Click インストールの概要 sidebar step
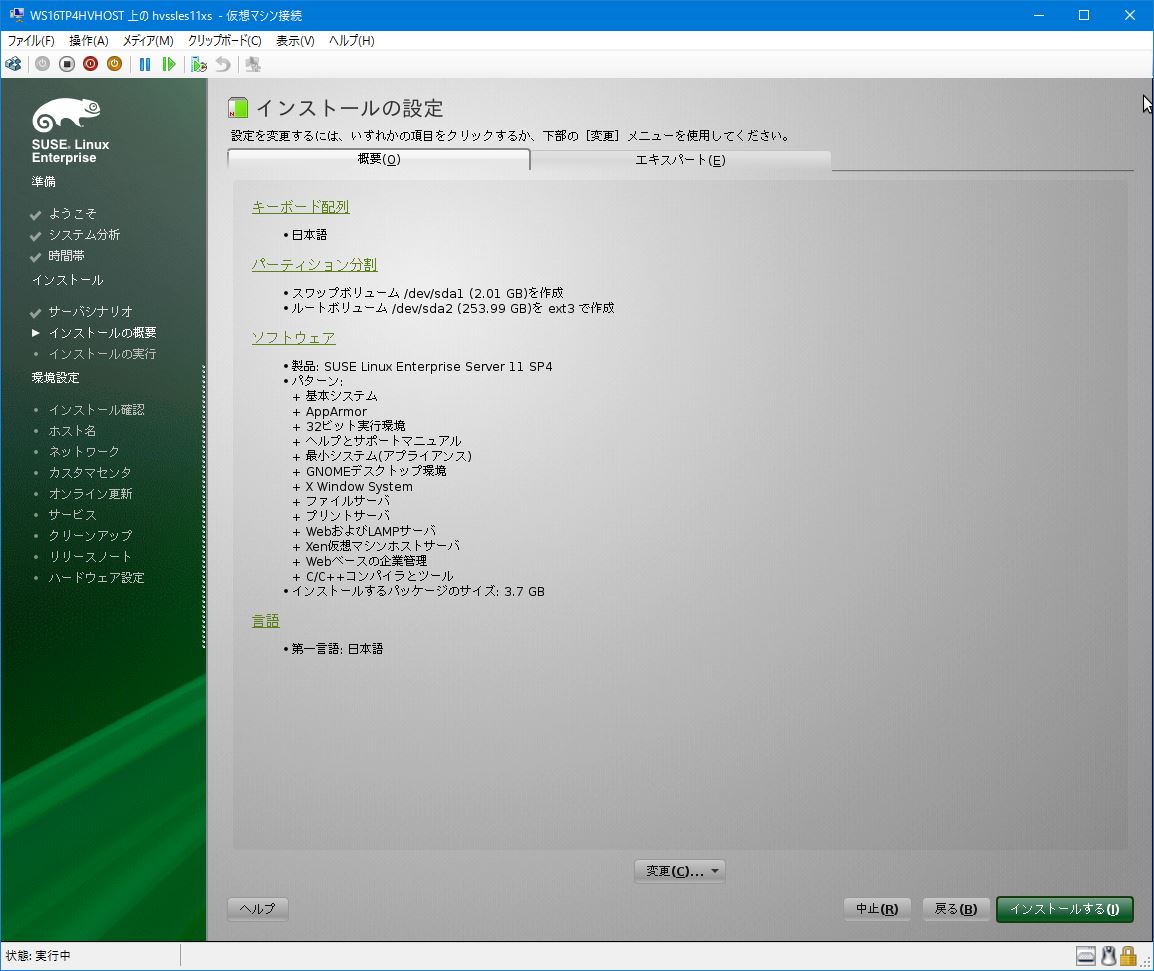The image size is (1154, 971). (102, 333)
